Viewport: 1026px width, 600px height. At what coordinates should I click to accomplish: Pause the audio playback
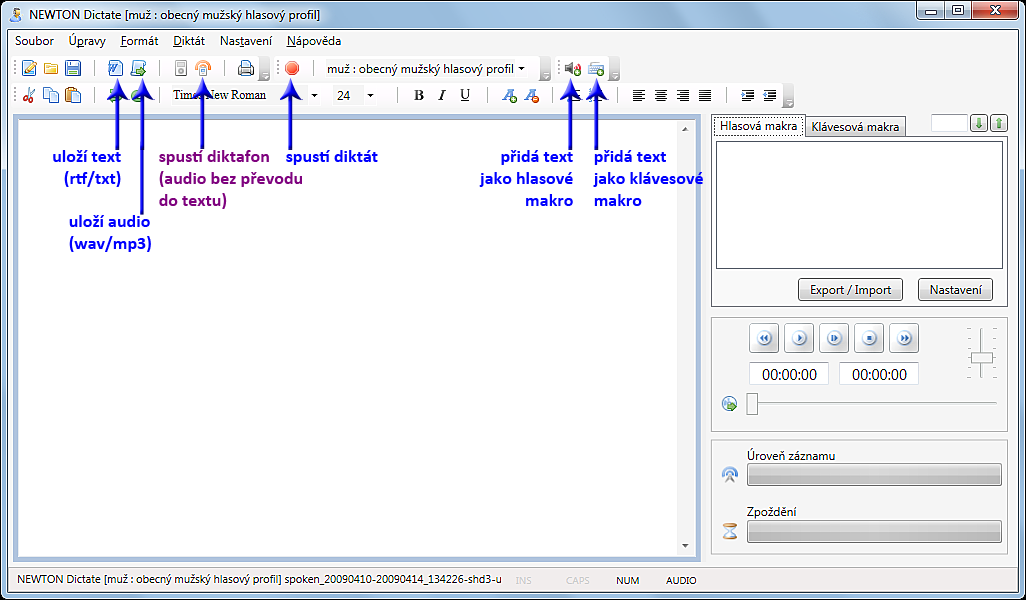pyautogui.click(x=834, y=338)
